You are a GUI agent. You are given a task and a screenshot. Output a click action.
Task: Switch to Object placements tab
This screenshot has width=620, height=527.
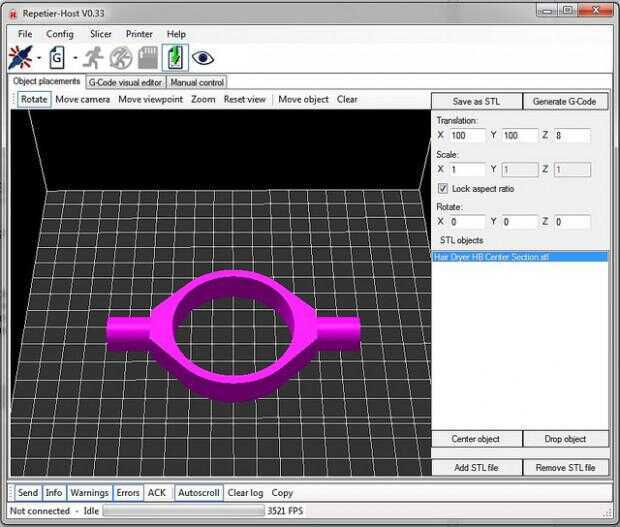(47, 81)
